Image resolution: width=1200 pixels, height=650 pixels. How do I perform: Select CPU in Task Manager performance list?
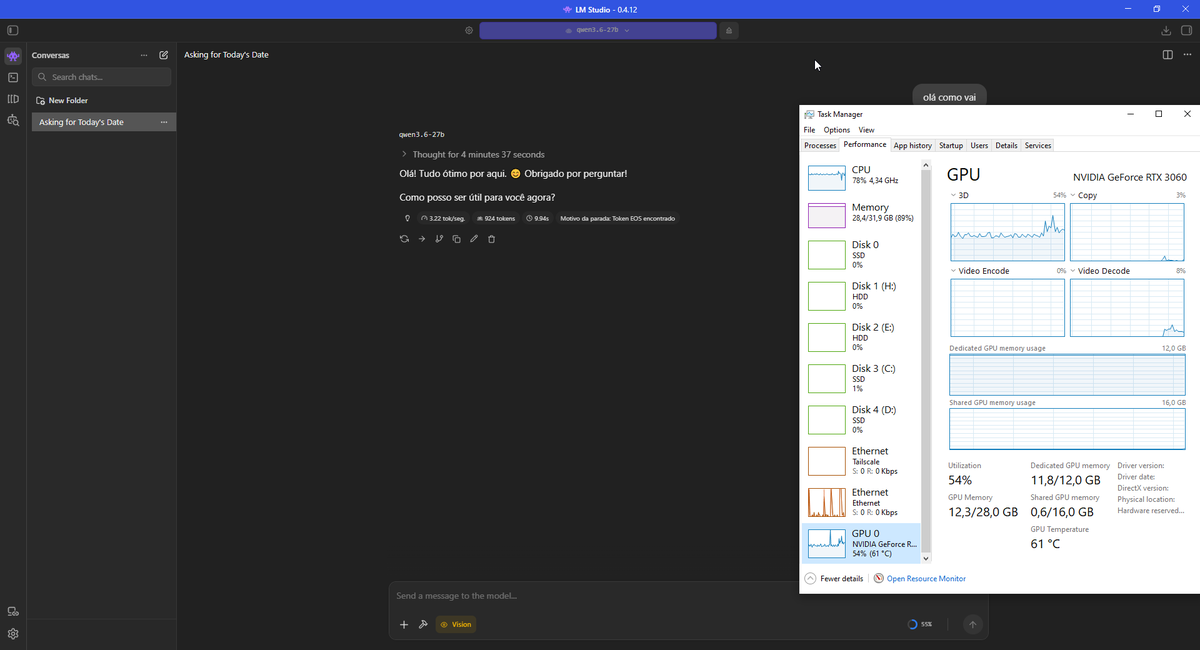tap(861, 177)
